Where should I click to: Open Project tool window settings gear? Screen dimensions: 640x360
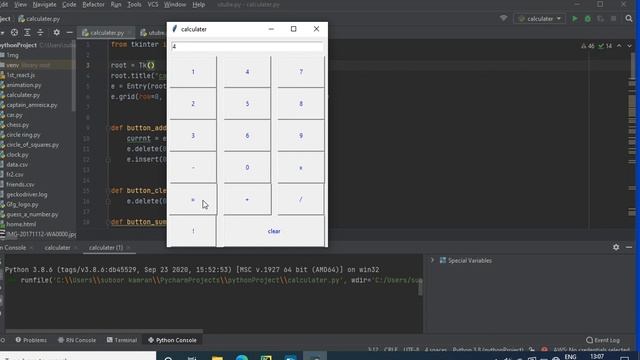(x=56, y=32)
